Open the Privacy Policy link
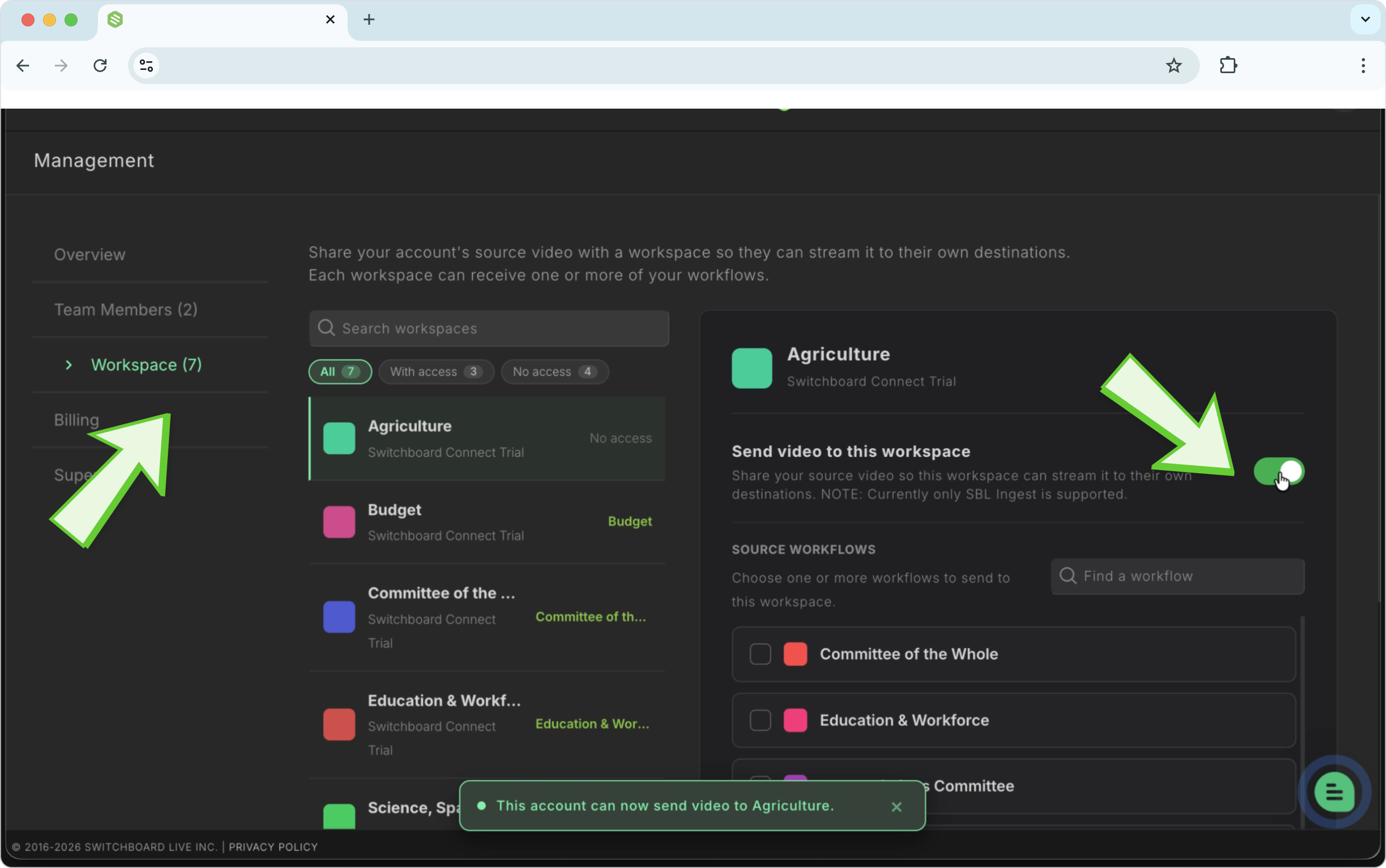 273,847
